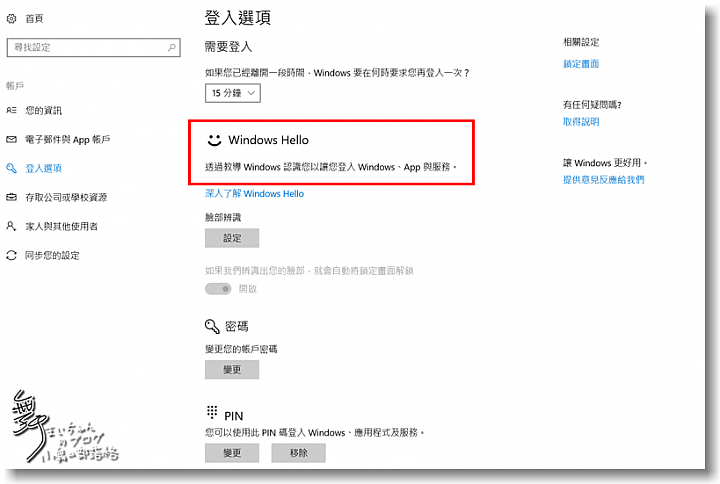Click the 臉部辨識 label
Image resolution: width=720 pixels, height=484 pixels.
(223, 217)
